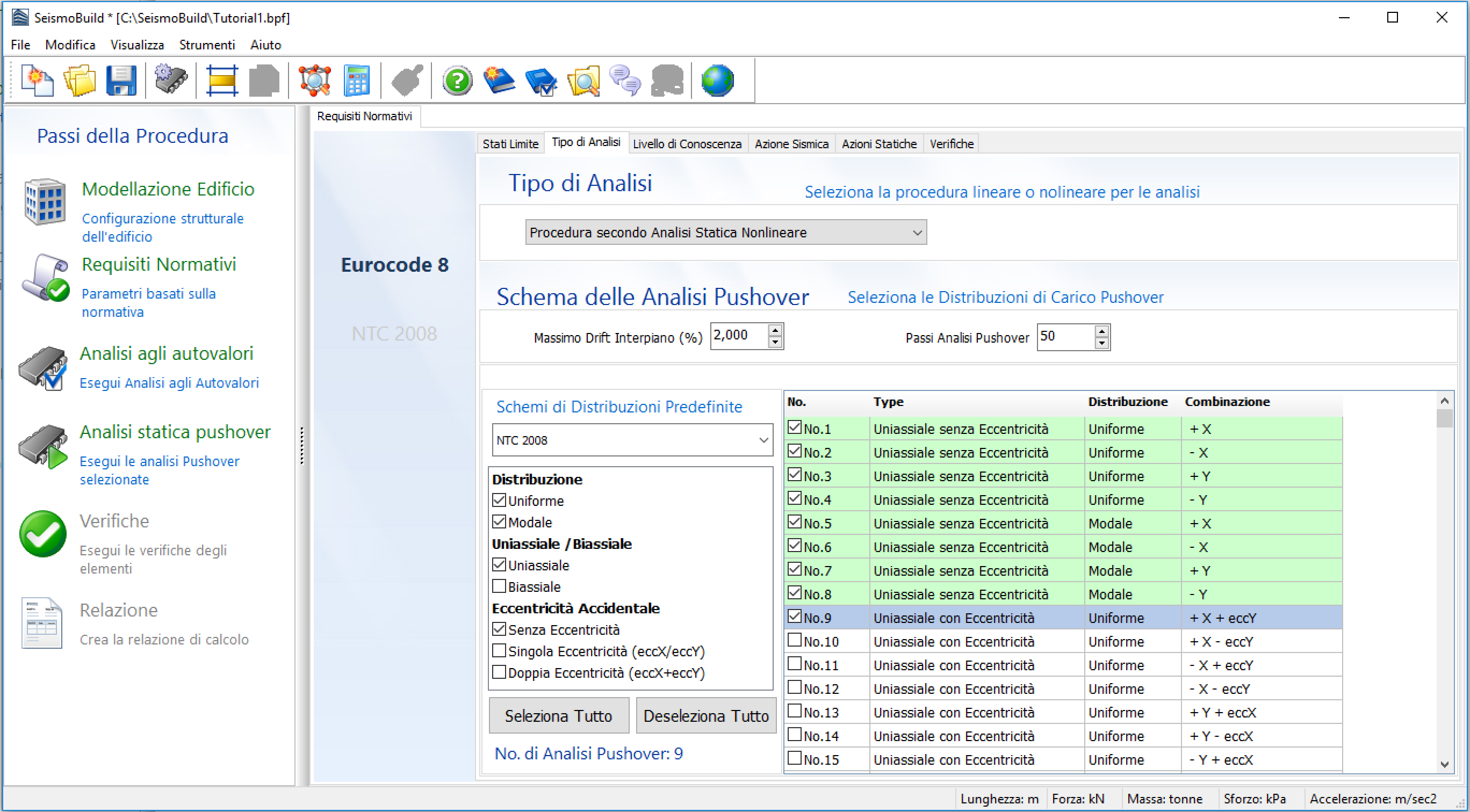Open the Strumenti menu
This screenshot has height=812, width=1470.
point(206,45)
